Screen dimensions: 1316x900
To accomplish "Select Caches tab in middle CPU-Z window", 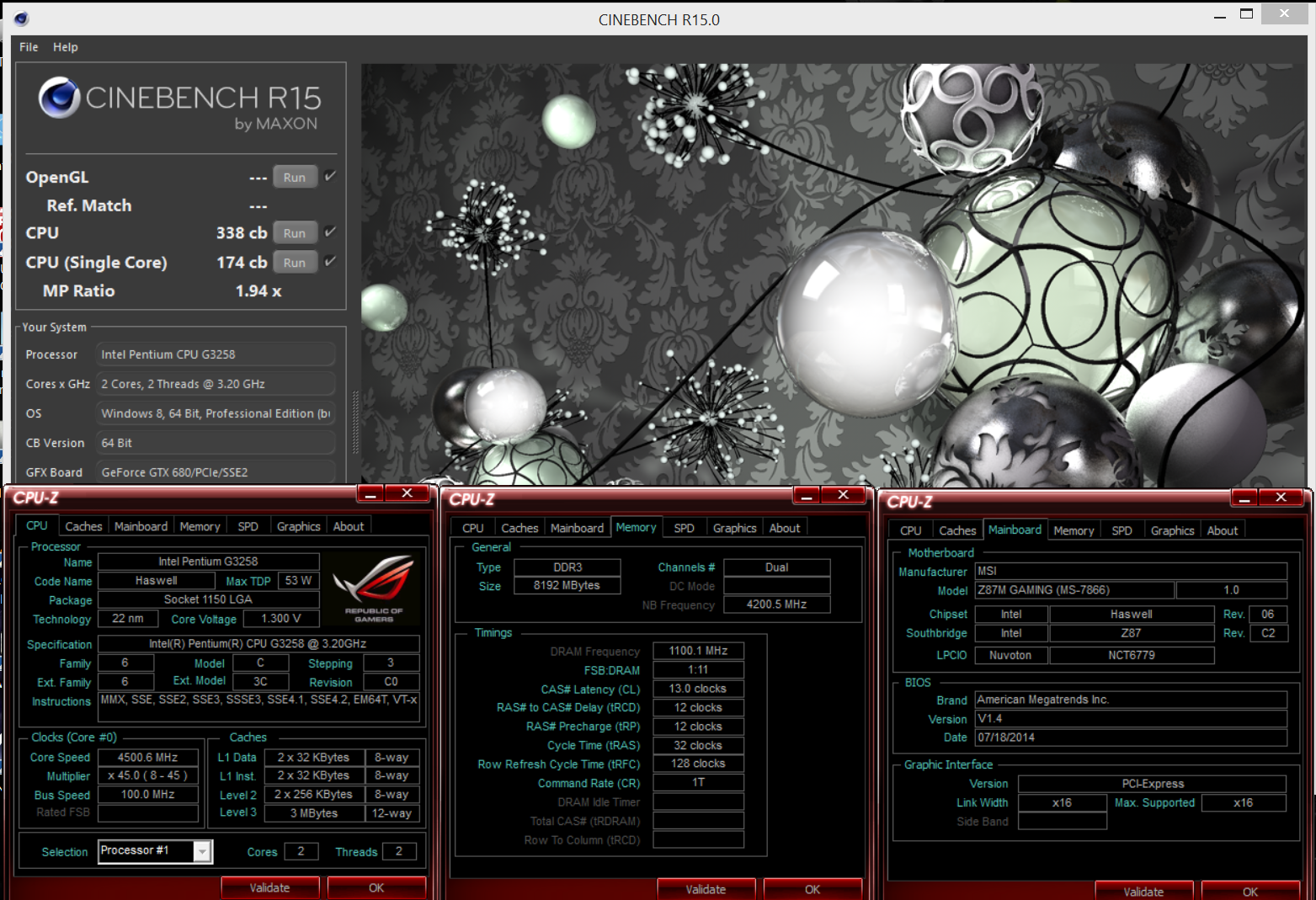I will click(519, 528).
